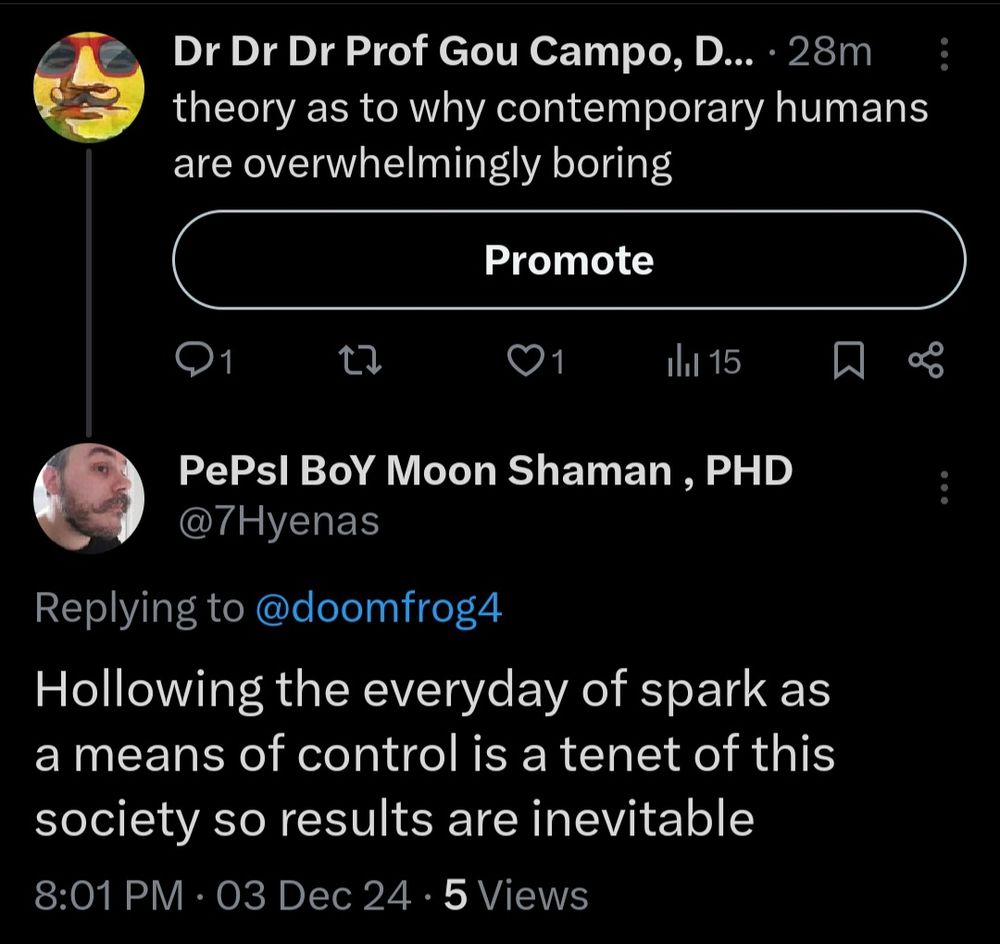Open the @doomfrog4 mention link
This screenshot has width=1000, height=944.
(x=379, y=607)
